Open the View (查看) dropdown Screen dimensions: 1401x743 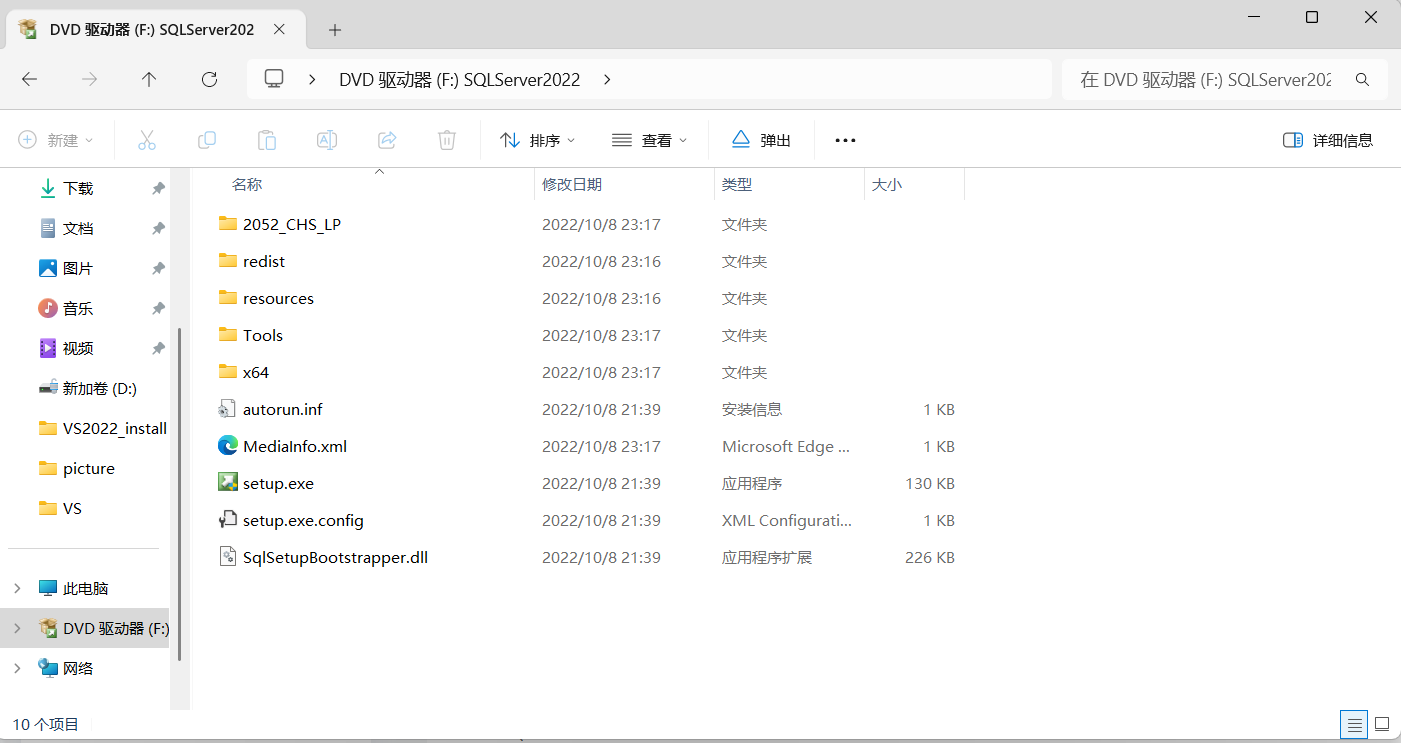pyautogui.click(x=650, y=140)
